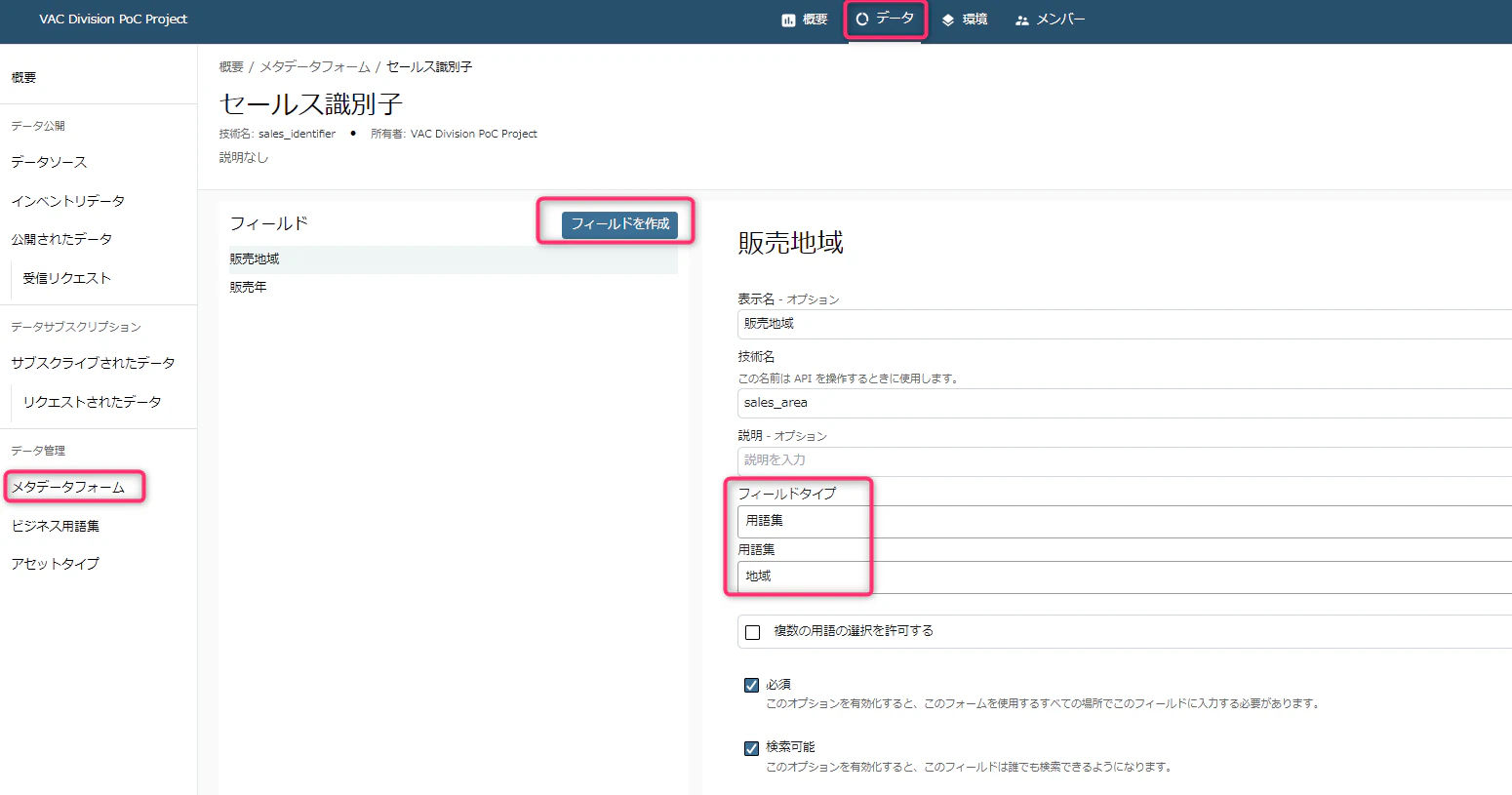Select the 販売年 row in the フィールド list
The width and height of the screenshot is (1512, 795).
[453, 288]
